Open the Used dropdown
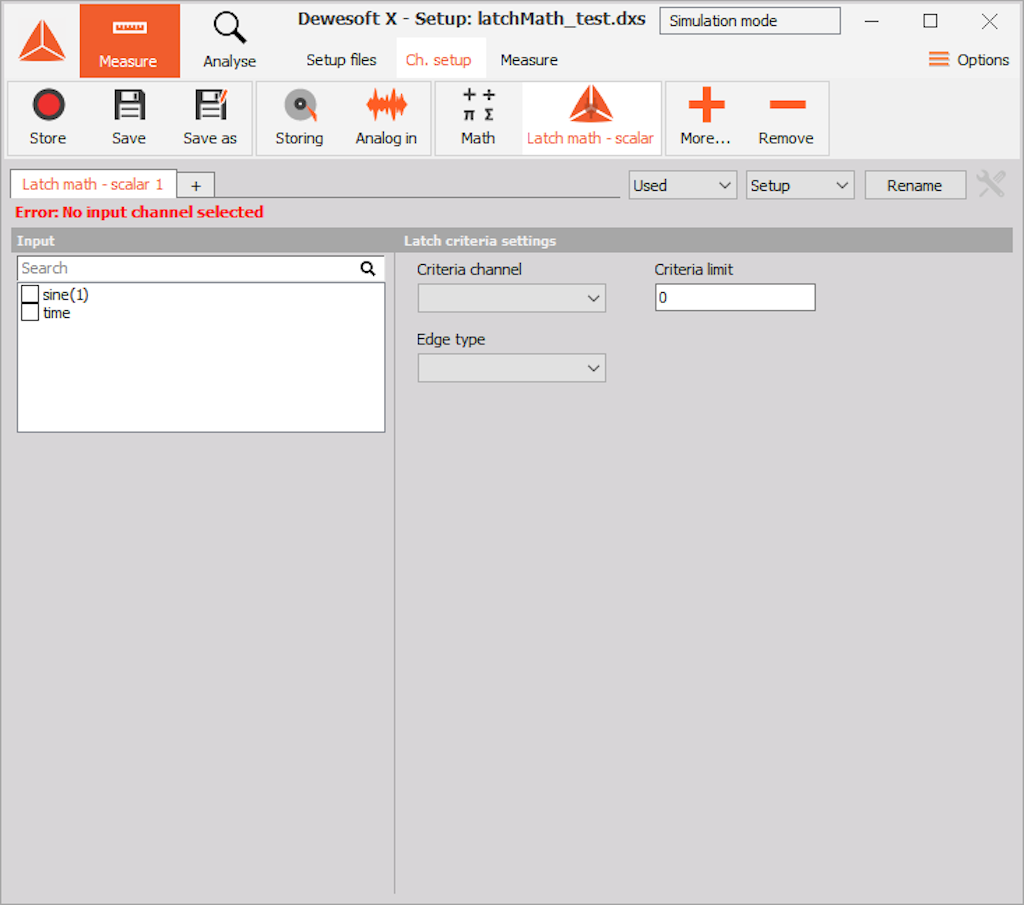1024x905 pixels. click(x=682, y=185)
